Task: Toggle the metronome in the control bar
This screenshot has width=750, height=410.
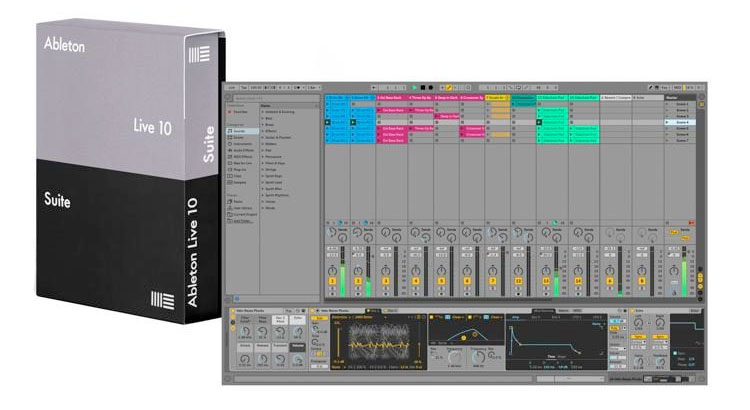Action: (x=297, y=88)
